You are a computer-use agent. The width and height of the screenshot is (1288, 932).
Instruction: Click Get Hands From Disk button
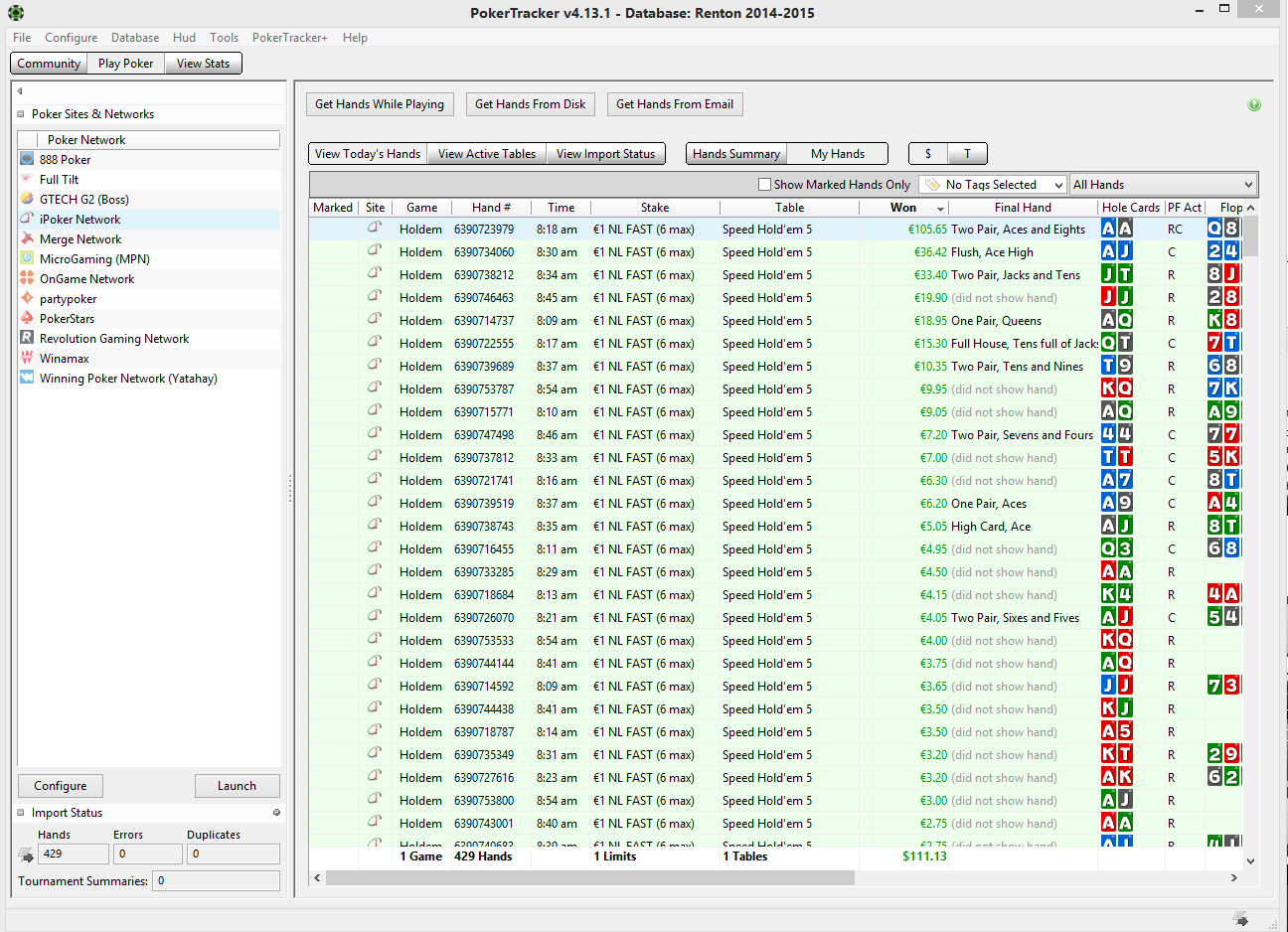(531, 104)
